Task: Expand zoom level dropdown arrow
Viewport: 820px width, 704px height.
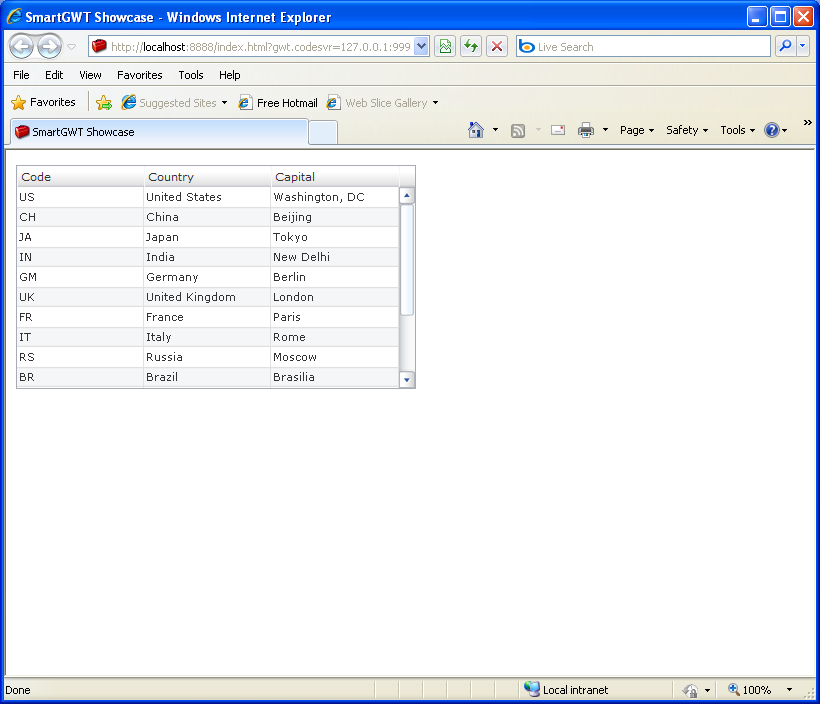Action: (x=789, y=690)
